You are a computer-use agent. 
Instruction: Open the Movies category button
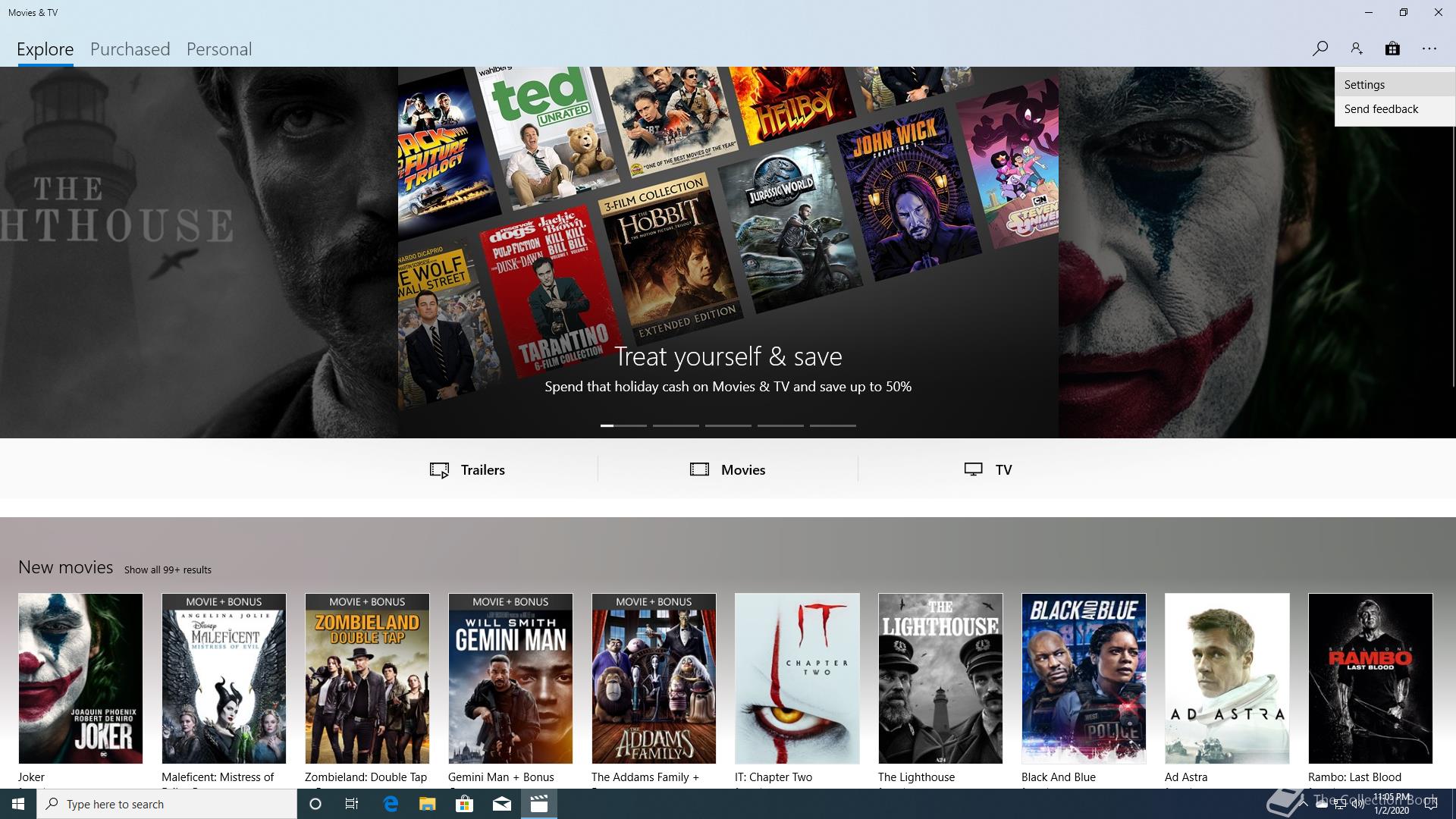point(728,469)
